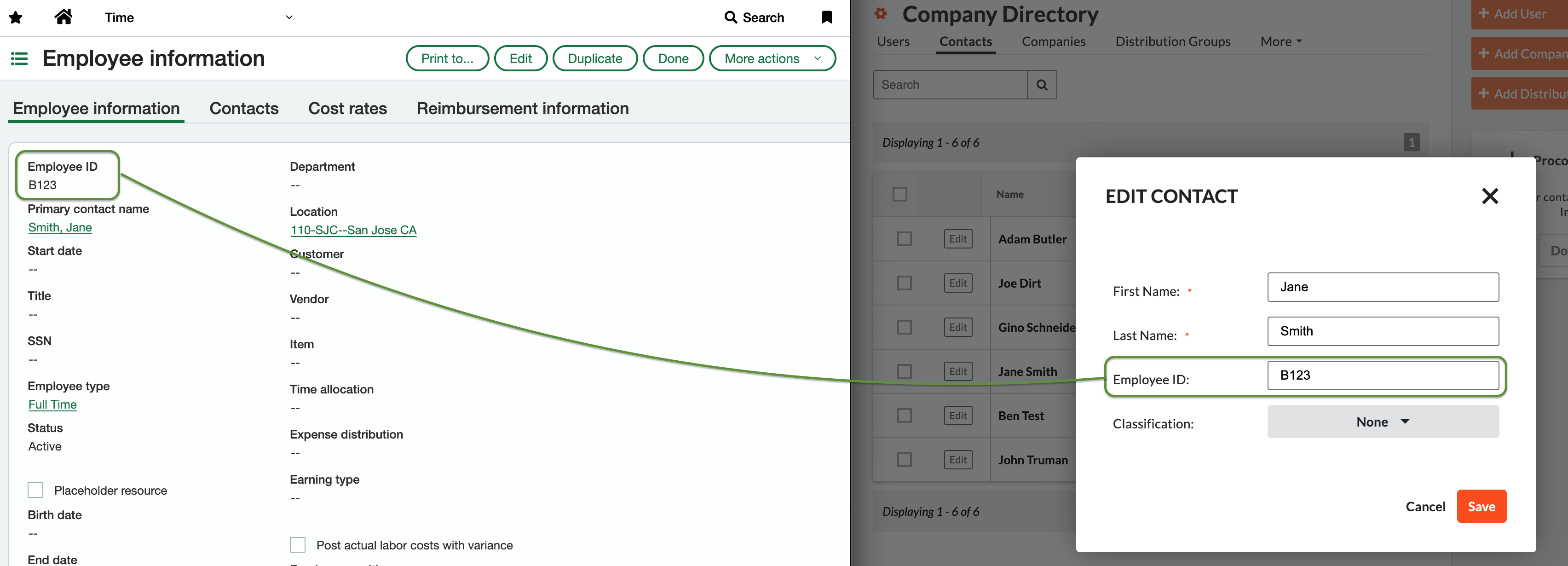
Task: Save the edited contact
Action: (1481, 506)
